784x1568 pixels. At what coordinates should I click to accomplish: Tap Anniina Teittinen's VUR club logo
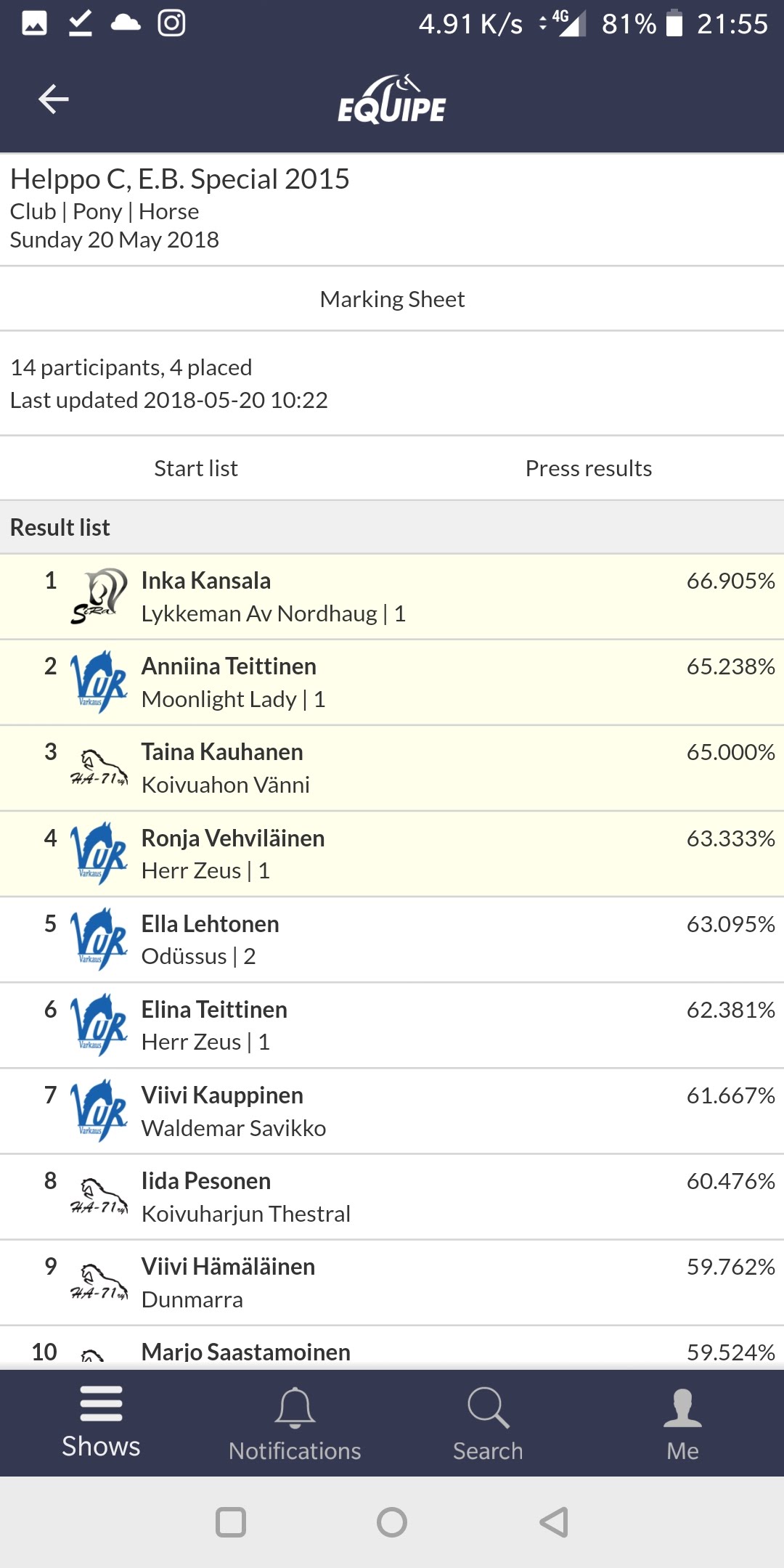(x=99, y=682)
